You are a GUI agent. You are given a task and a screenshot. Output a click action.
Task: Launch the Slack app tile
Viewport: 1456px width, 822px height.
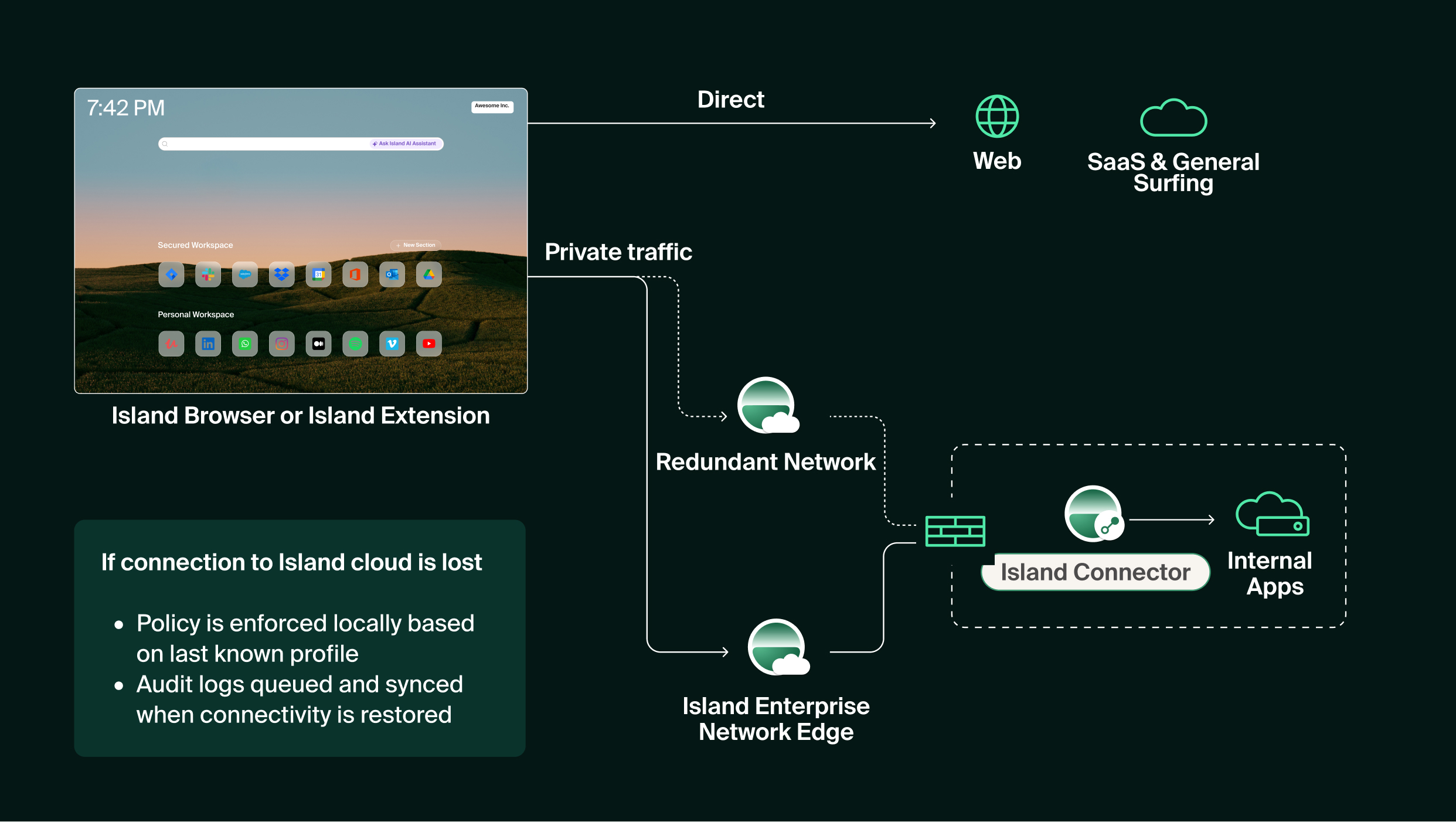208,274
